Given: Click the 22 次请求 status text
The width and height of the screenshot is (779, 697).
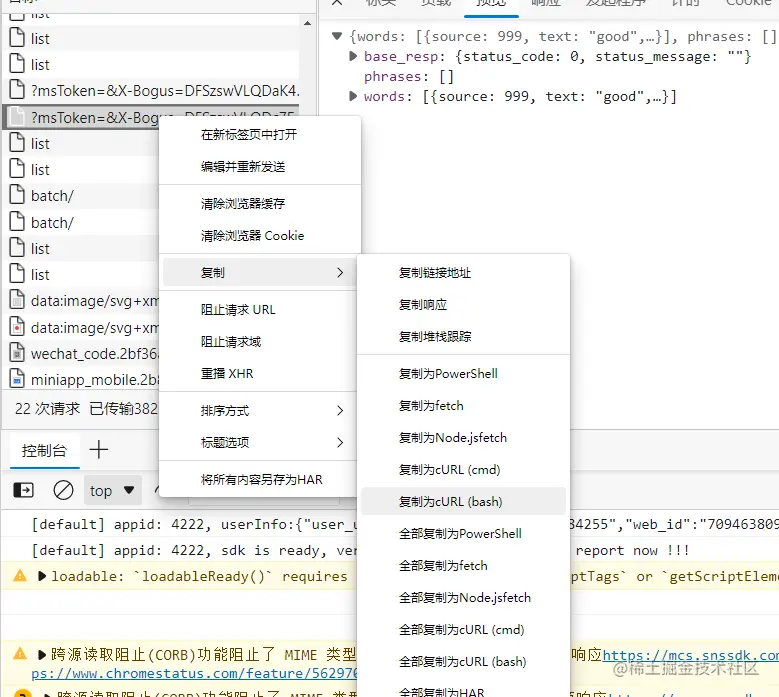Looking at the screenshot, I should pyautogui.click(x=47, y=408).
